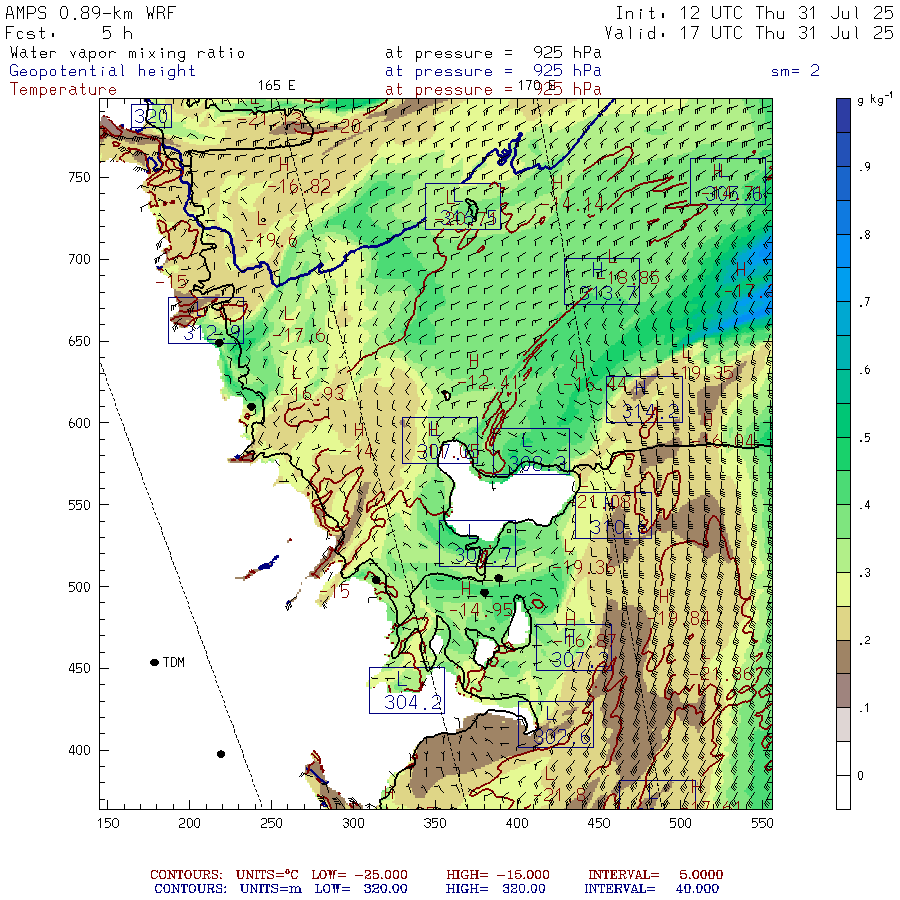
Task: Click the '350' horizontal axis tick label
Action: [x=435, y=823]
